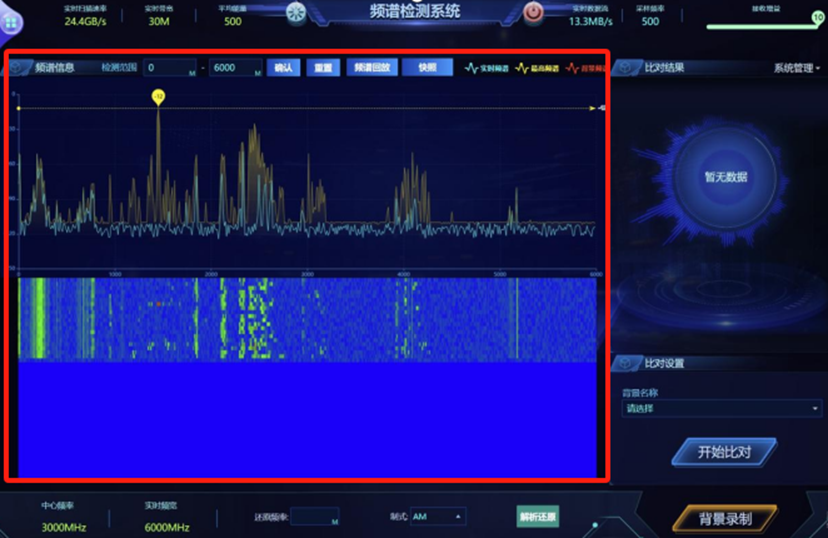Click the 频谱信息 panel heading
Viewport: 828px width, 538px height.
55,68
